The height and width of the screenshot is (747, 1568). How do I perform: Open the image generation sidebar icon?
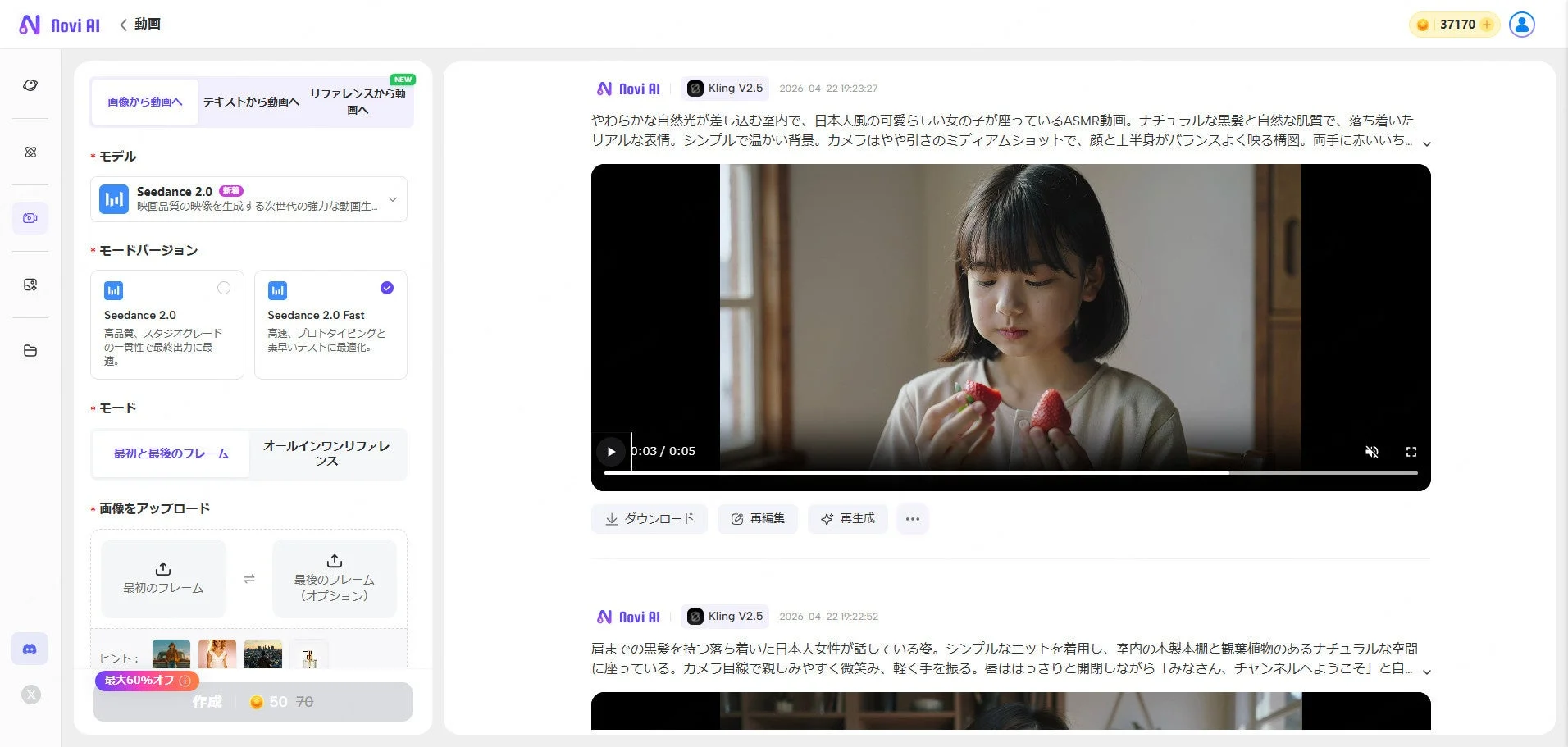tap(30, 152)
